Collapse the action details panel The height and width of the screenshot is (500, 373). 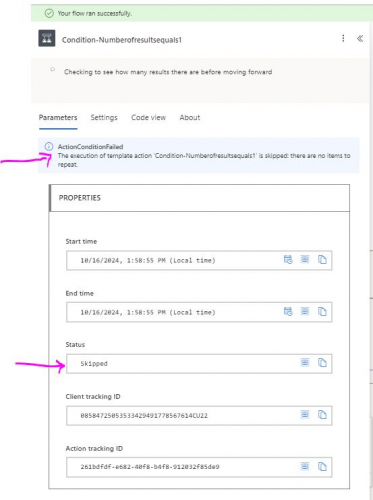360,38
